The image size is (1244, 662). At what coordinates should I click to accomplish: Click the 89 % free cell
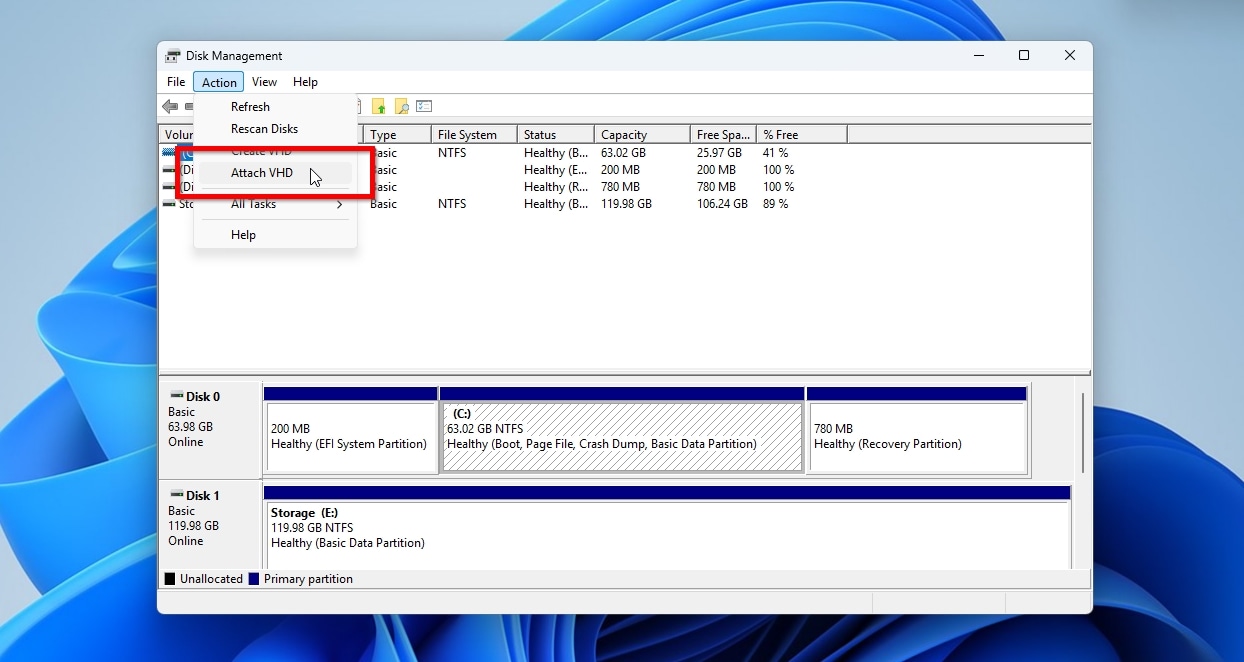point(776,204)
